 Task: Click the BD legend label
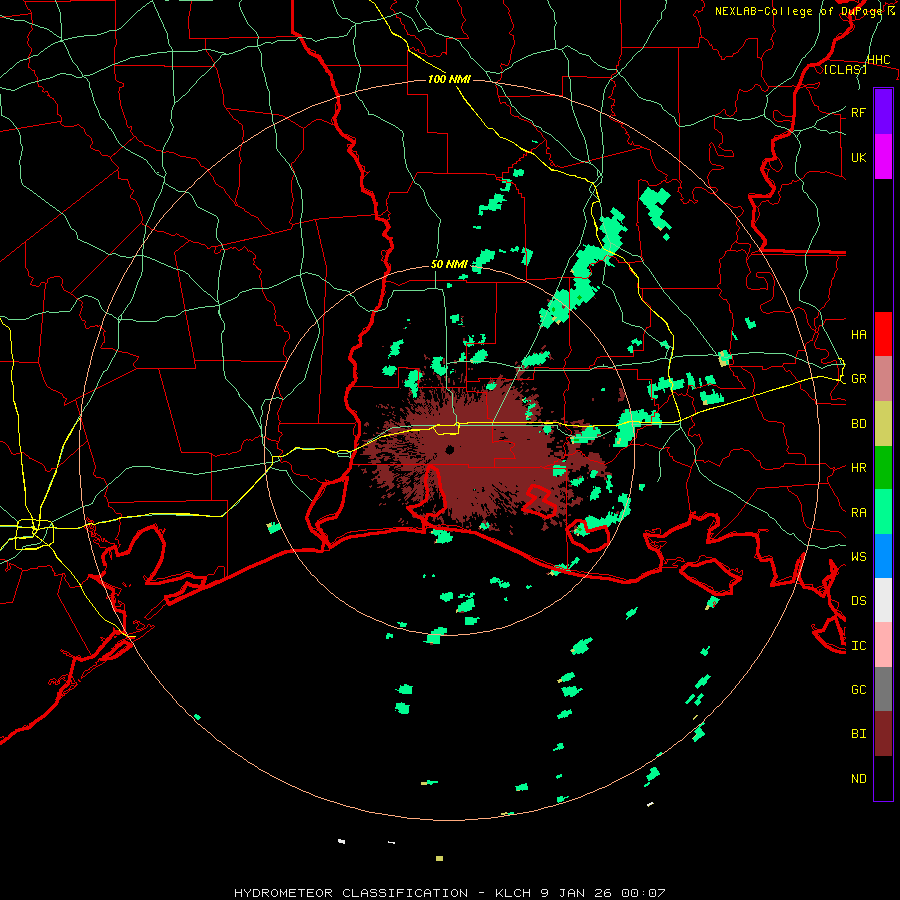[x=858, y=424]
